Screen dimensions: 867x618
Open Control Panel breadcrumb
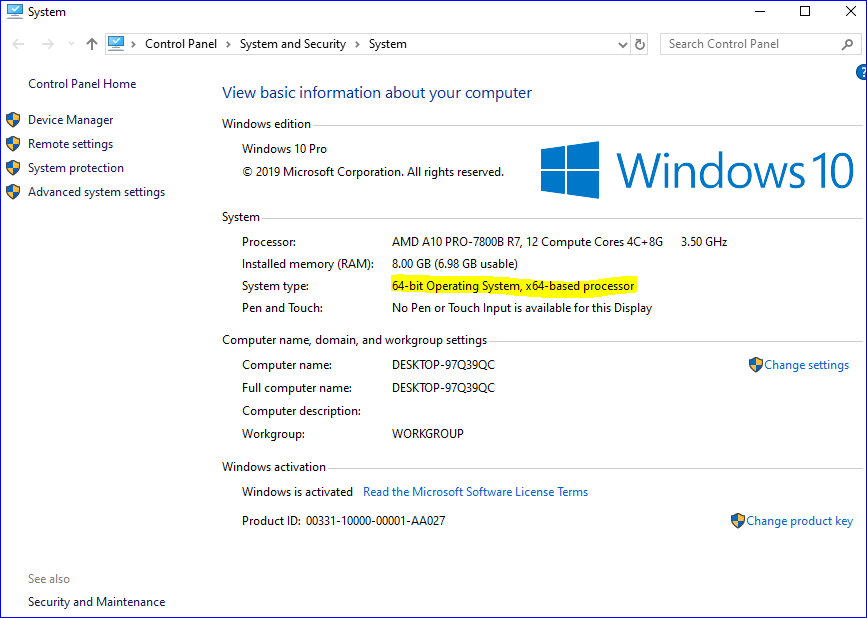[181, 44]
